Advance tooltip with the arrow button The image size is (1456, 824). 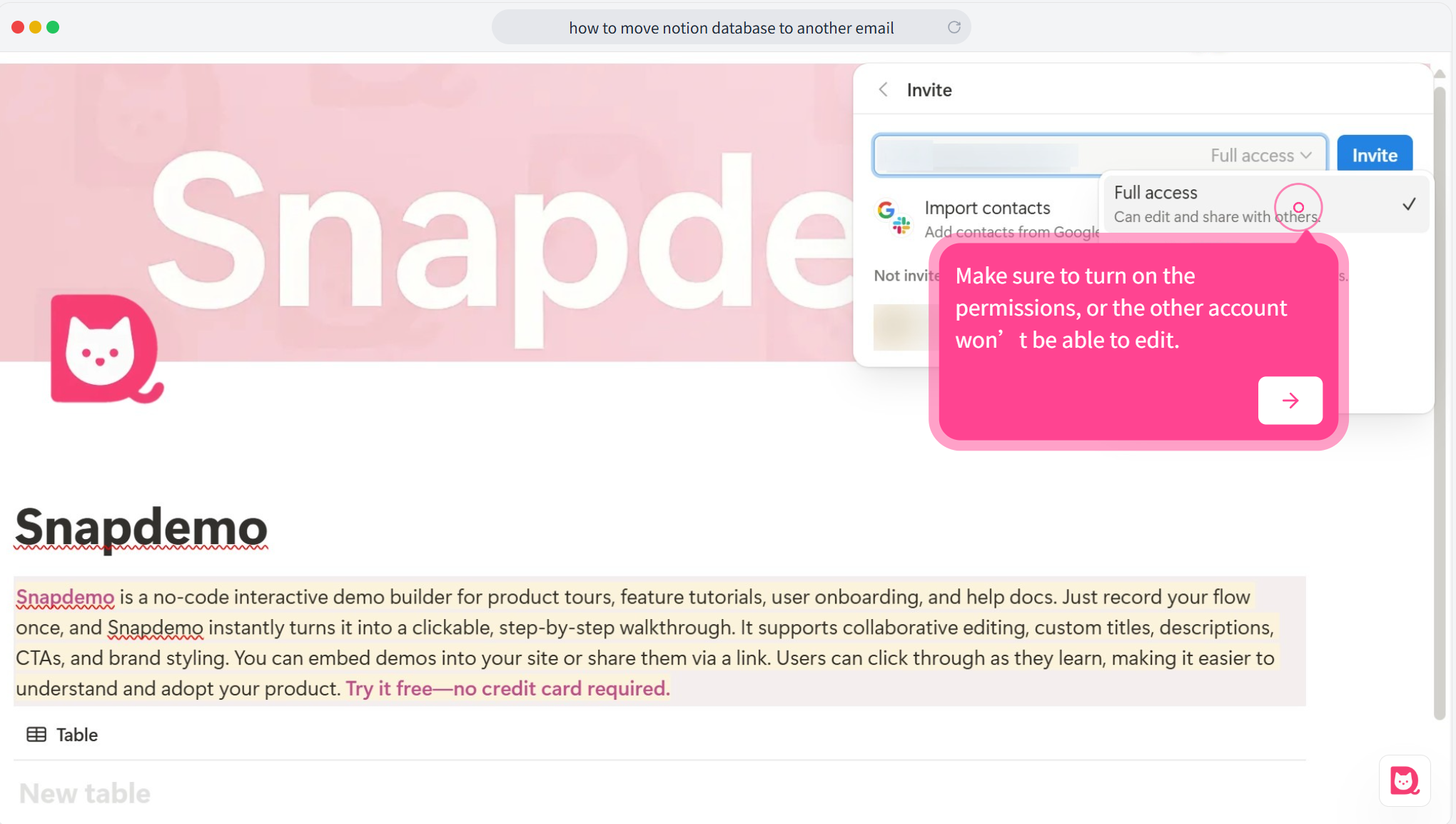pyautogui.click(x=1290, y=400)
